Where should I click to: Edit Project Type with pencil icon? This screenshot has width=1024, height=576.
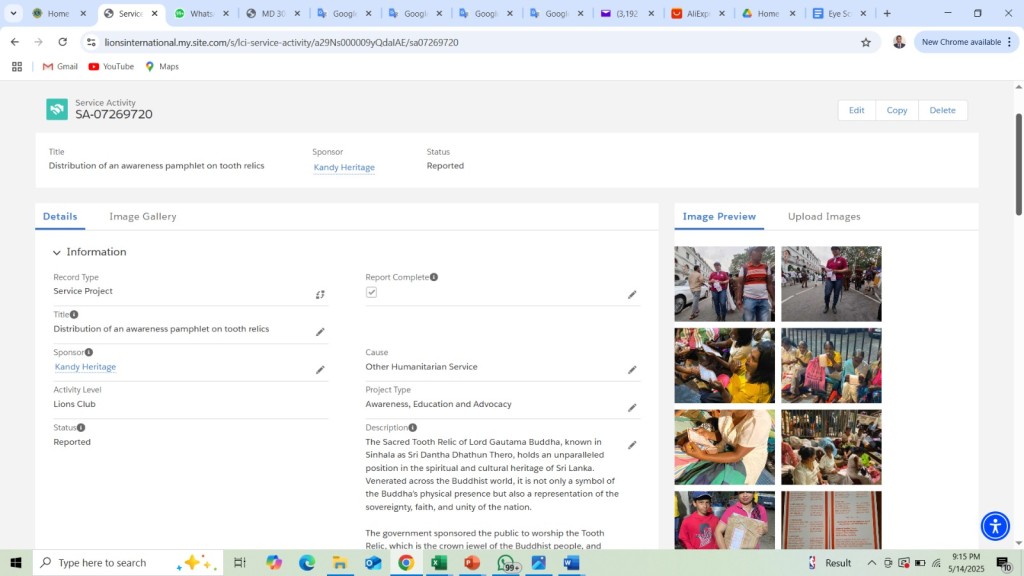(x=632, y=408)
